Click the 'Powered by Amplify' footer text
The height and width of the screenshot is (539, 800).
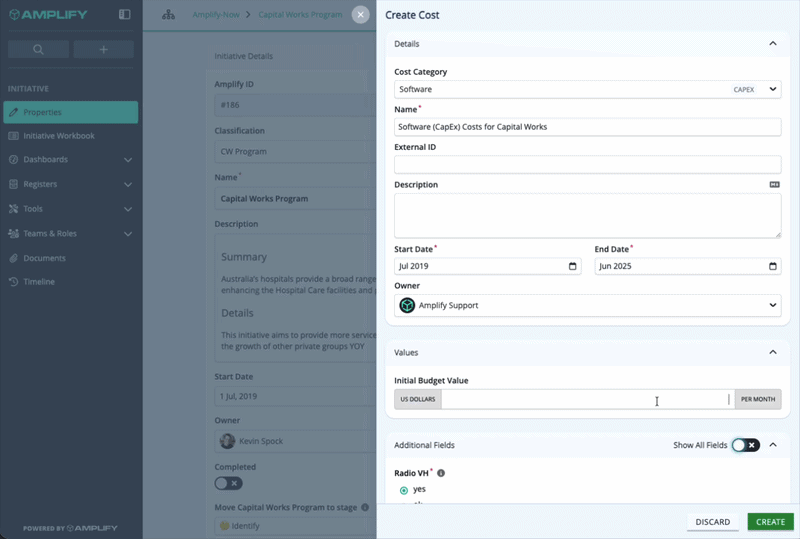(70, 528)
